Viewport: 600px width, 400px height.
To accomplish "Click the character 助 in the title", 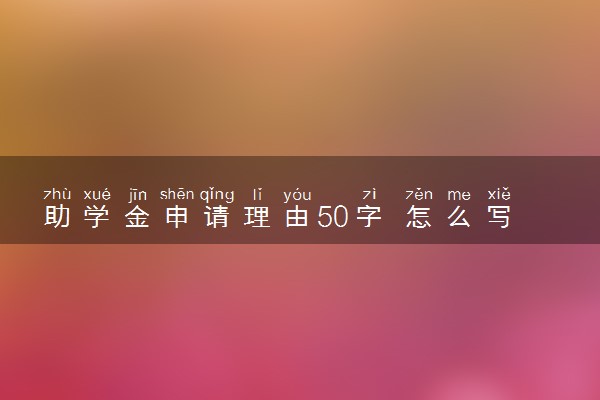I will 57,216.
